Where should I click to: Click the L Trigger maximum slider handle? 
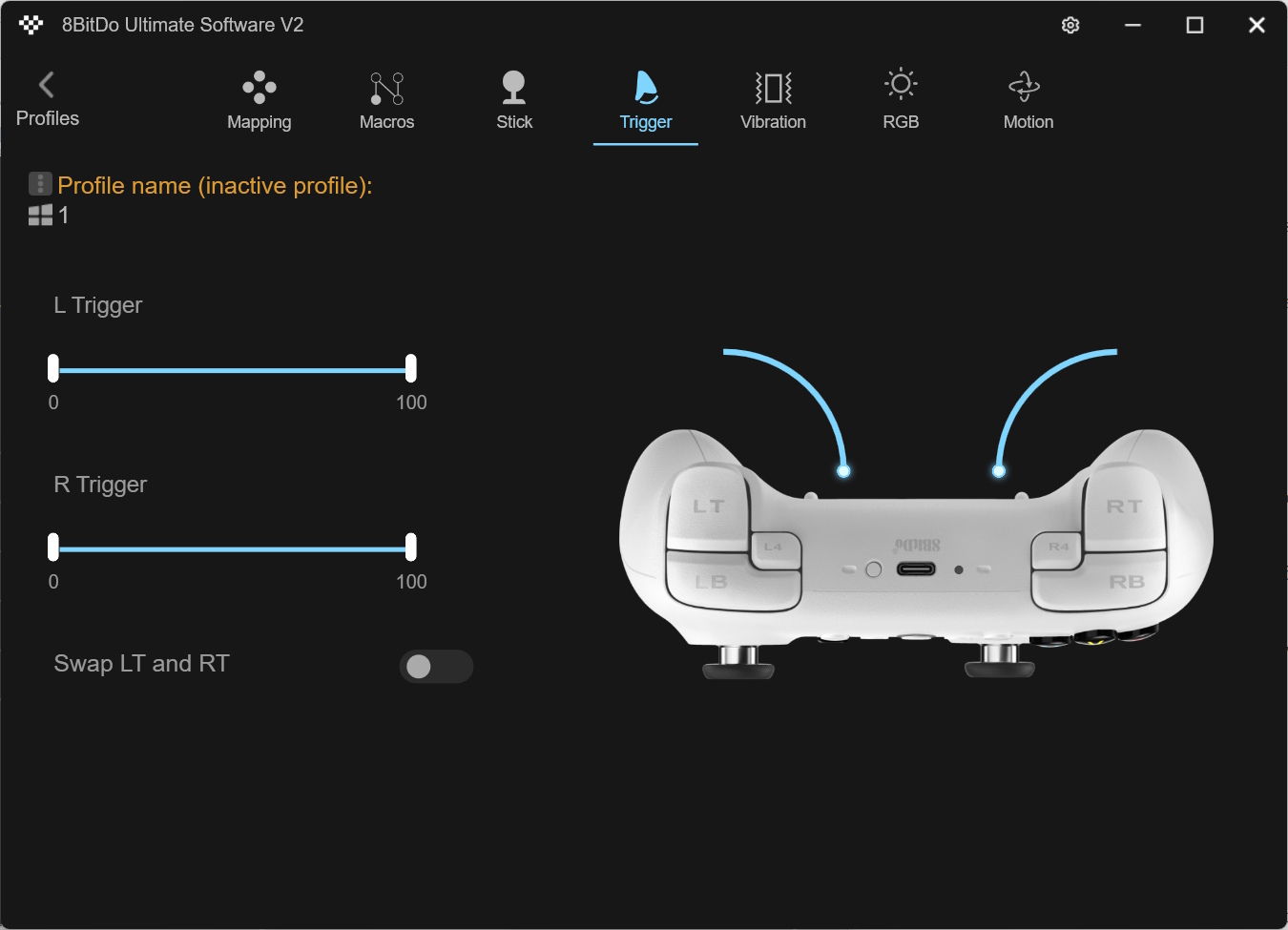[x=410, y=368]
